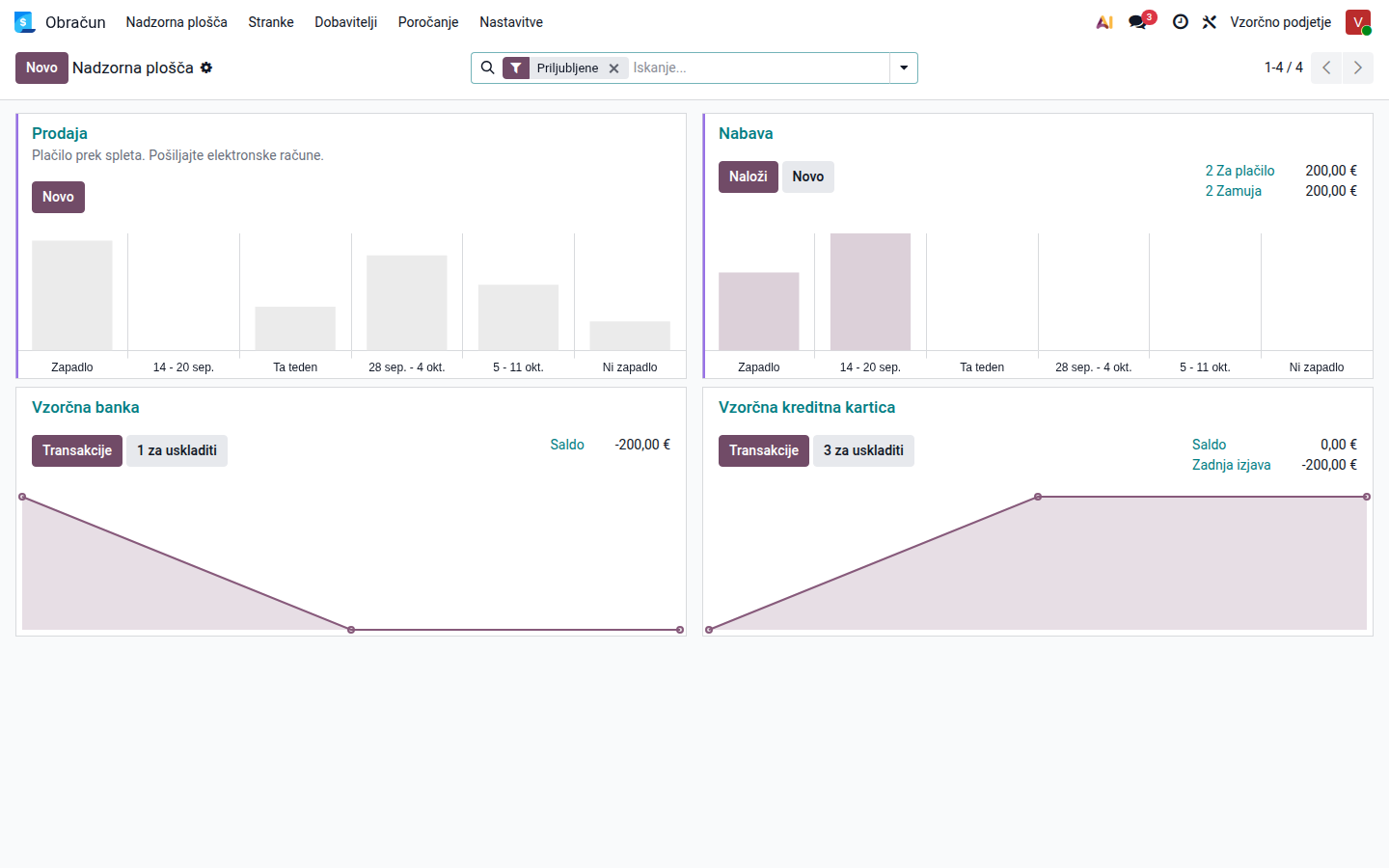Click the search magnifier icon
Image resolution: width=1389 pixels, height=868 pixels.
488,68
